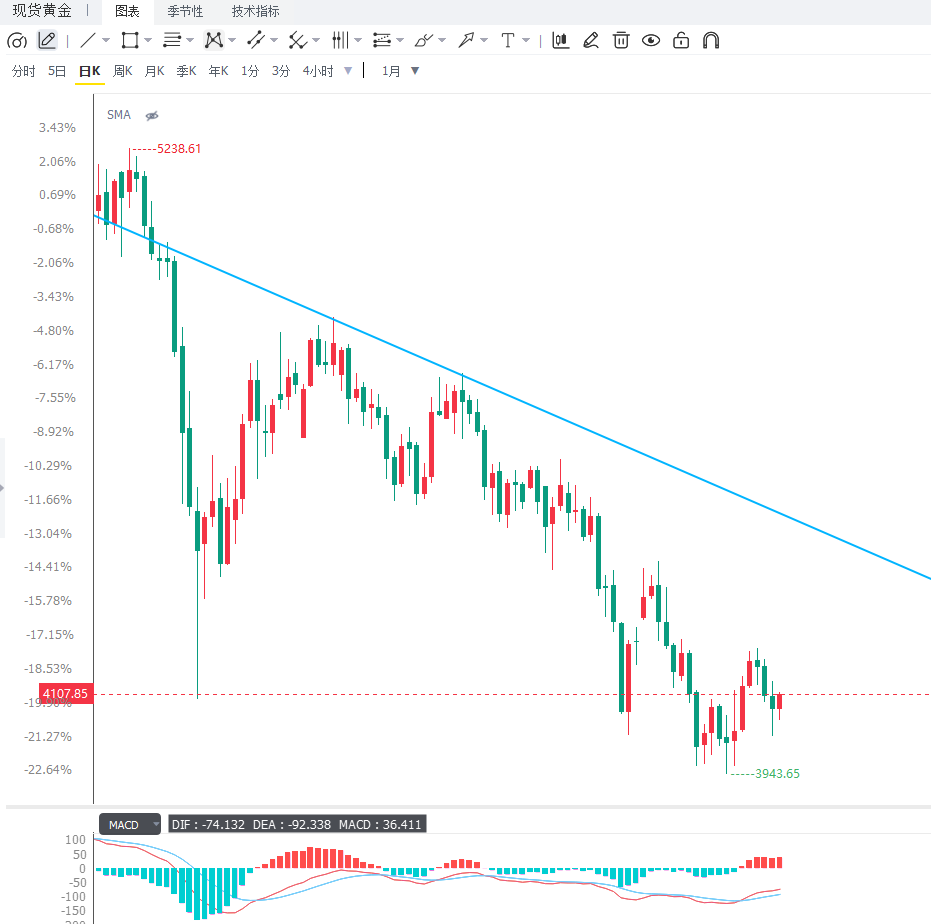
Task: Click the trash can delete drawings icon
Action: coord(621,40)
